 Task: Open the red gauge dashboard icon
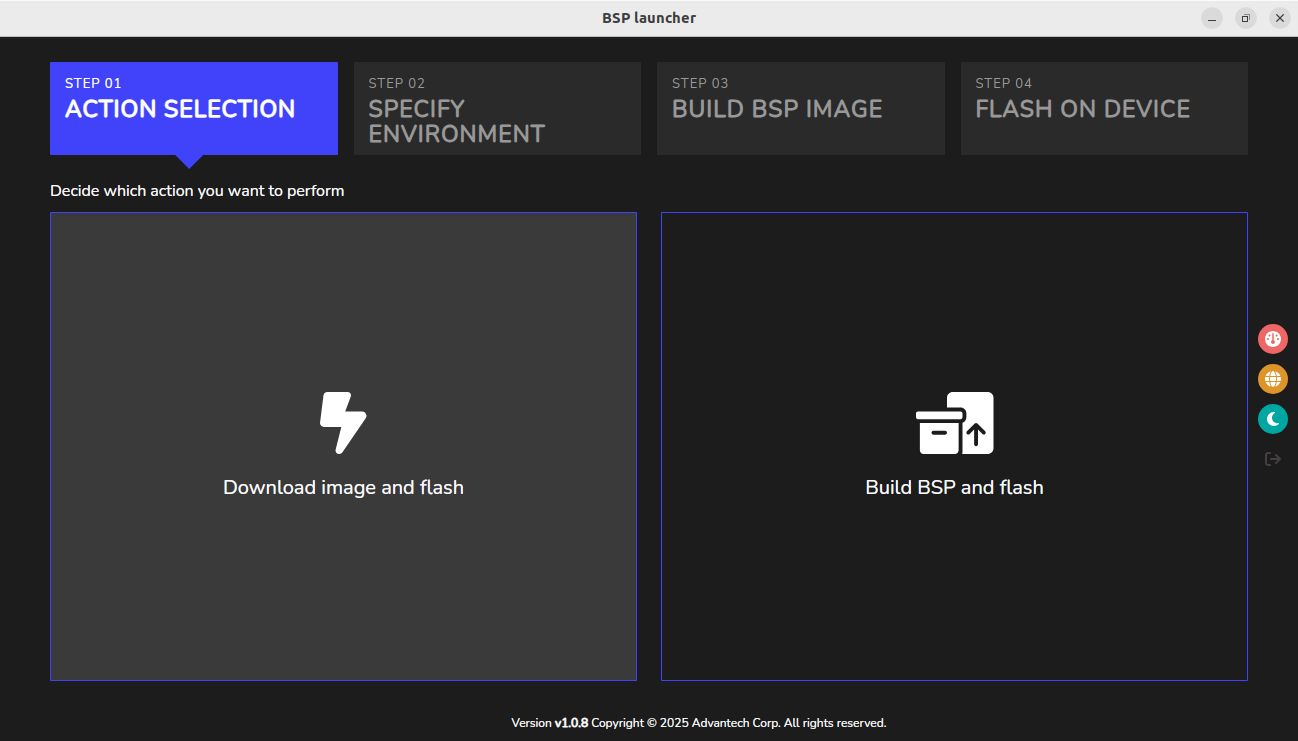click(1272, 339)
